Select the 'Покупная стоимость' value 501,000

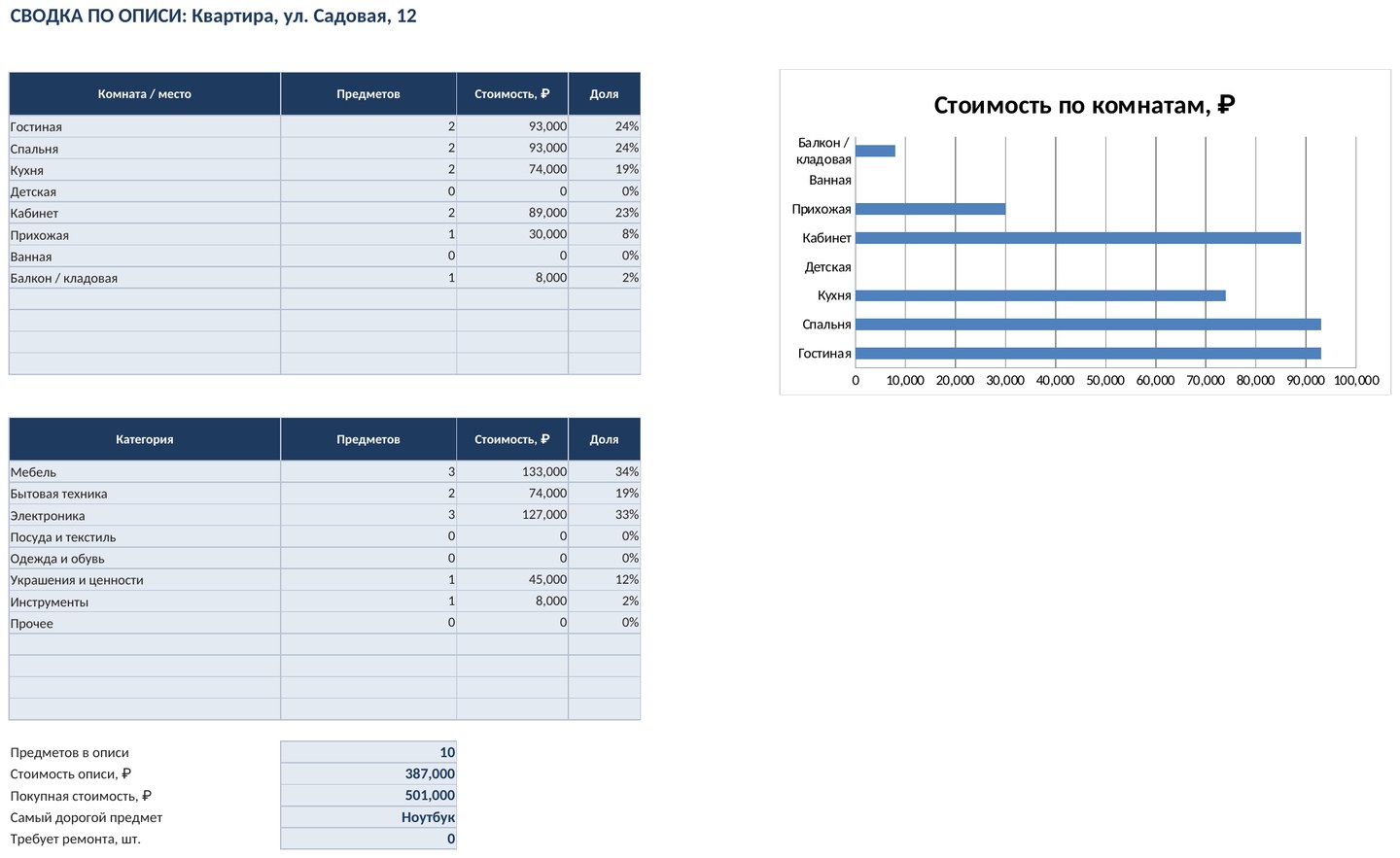368,795
